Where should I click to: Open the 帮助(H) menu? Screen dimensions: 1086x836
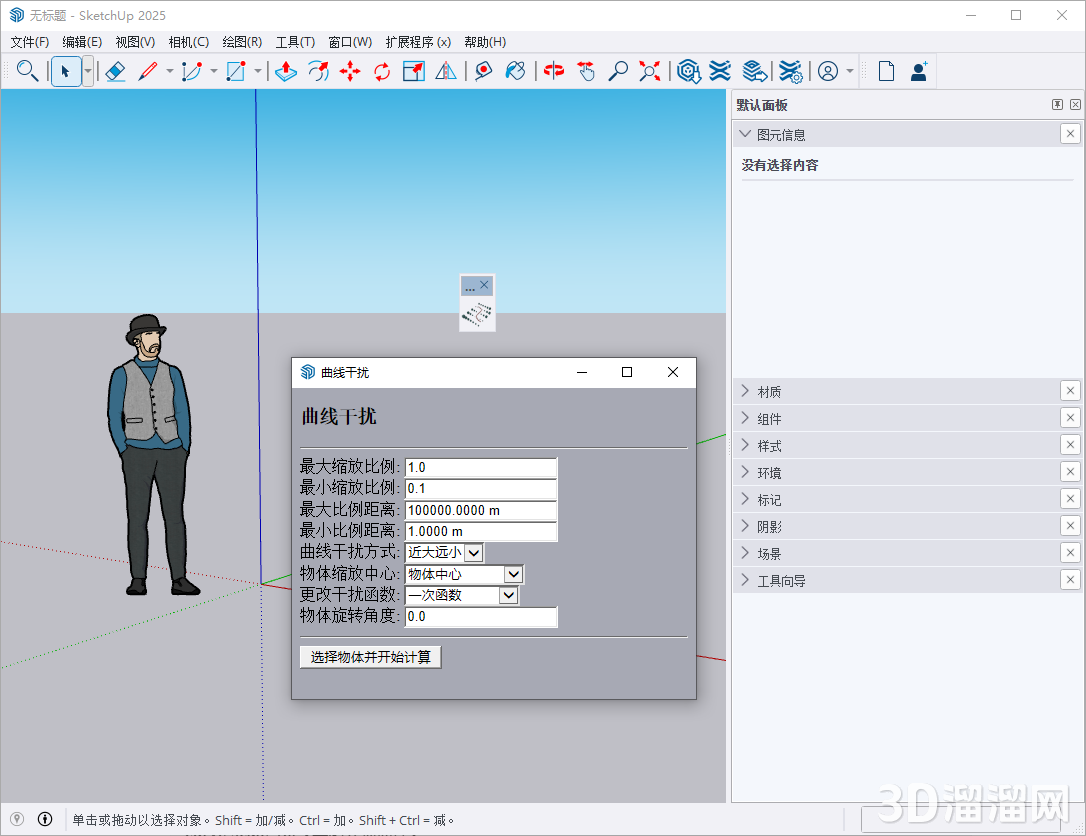click(485, 42)
